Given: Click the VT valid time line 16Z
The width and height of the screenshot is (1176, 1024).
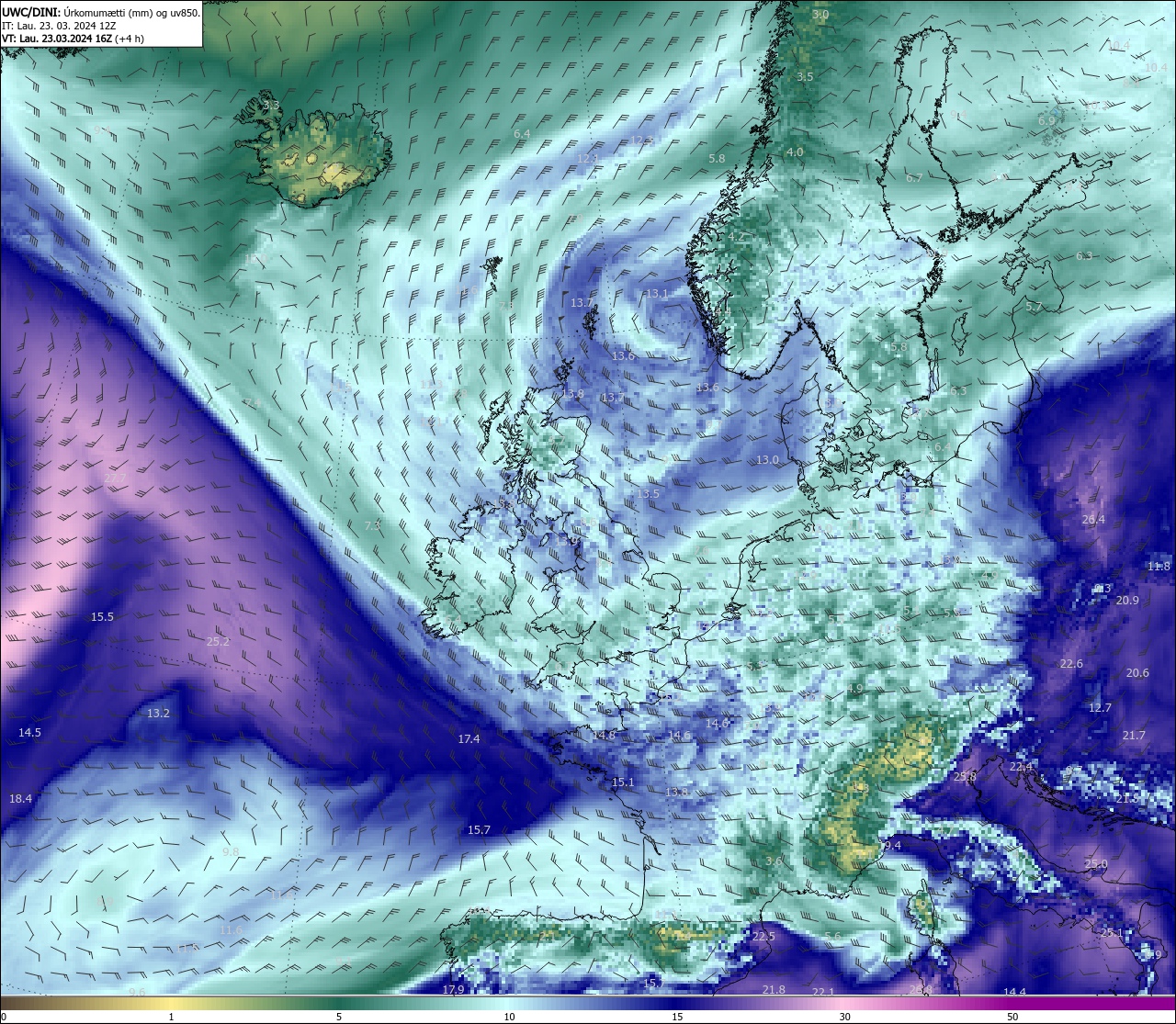Looking at the screenshot, I should coord(73,39).
